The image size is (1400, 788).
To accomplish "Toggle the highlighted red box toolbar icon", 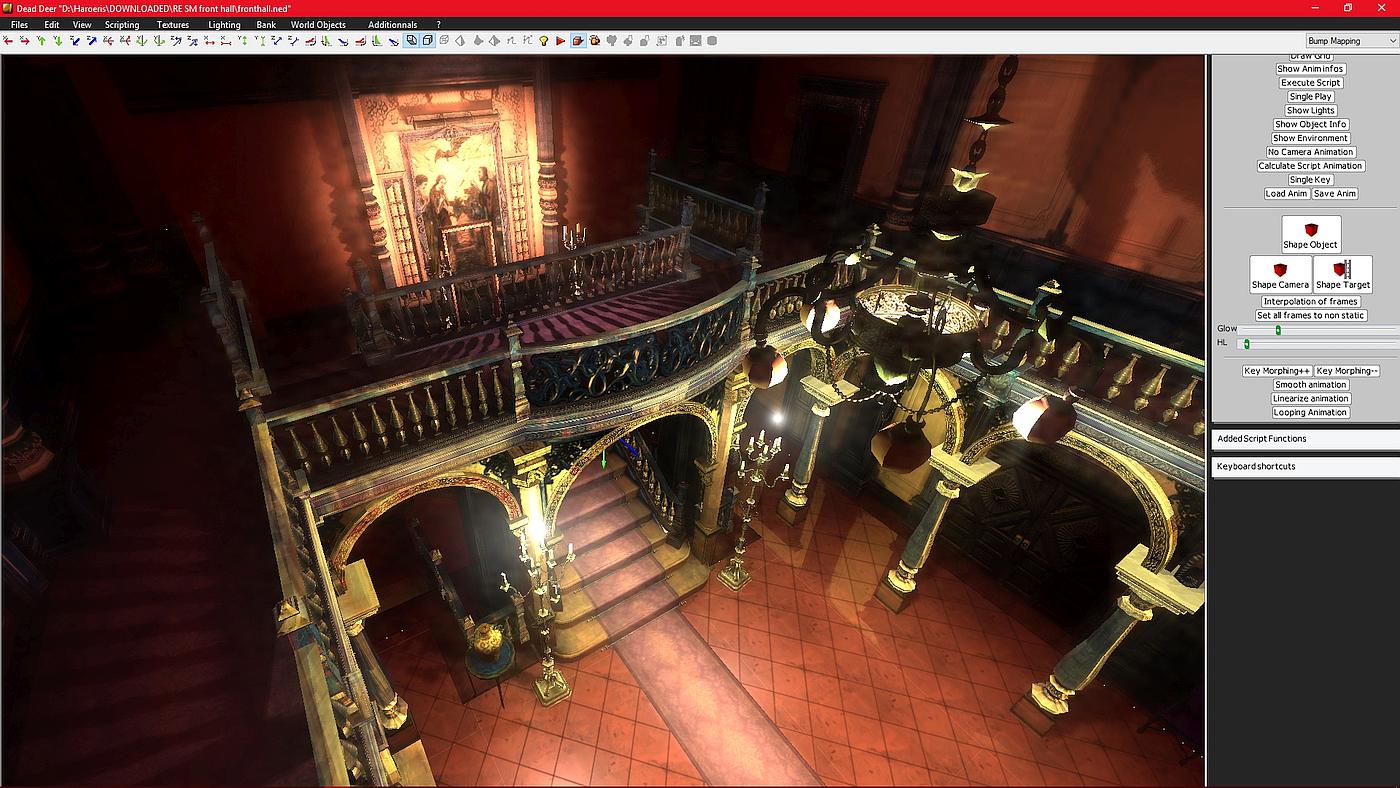I will pyautogui.click(x=578, y=41).
